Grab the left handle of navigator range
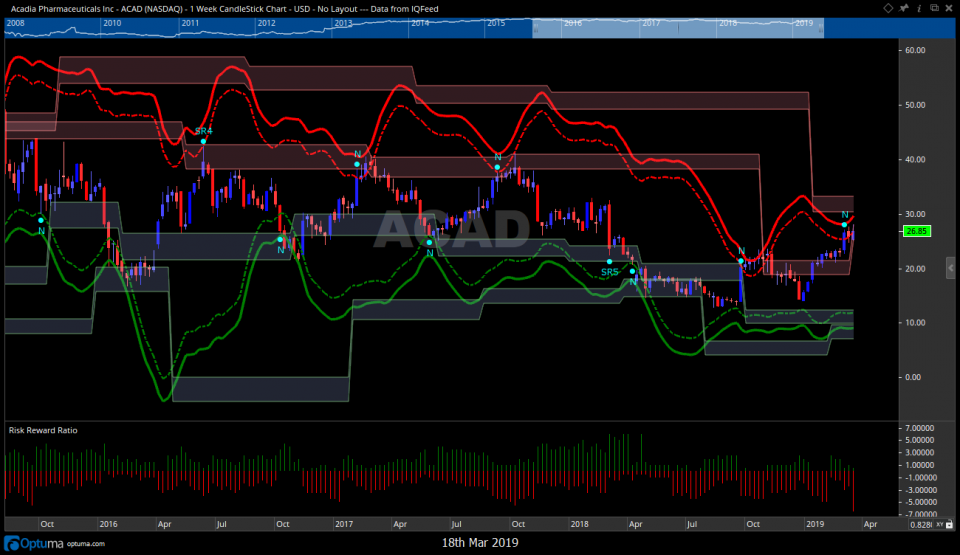This screenshot has width=960, height=555. click(536, 28)
